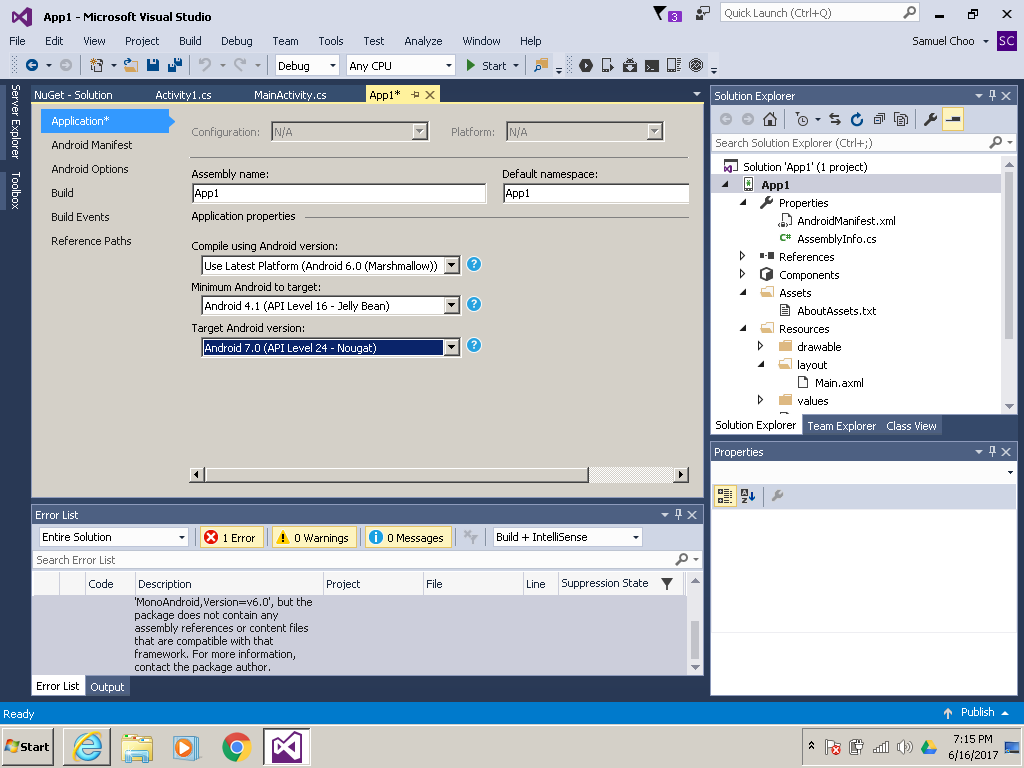1024x768 pixels.
Task: Expand the References node in Solution Explorer
Action: click(x=743, y=256)
